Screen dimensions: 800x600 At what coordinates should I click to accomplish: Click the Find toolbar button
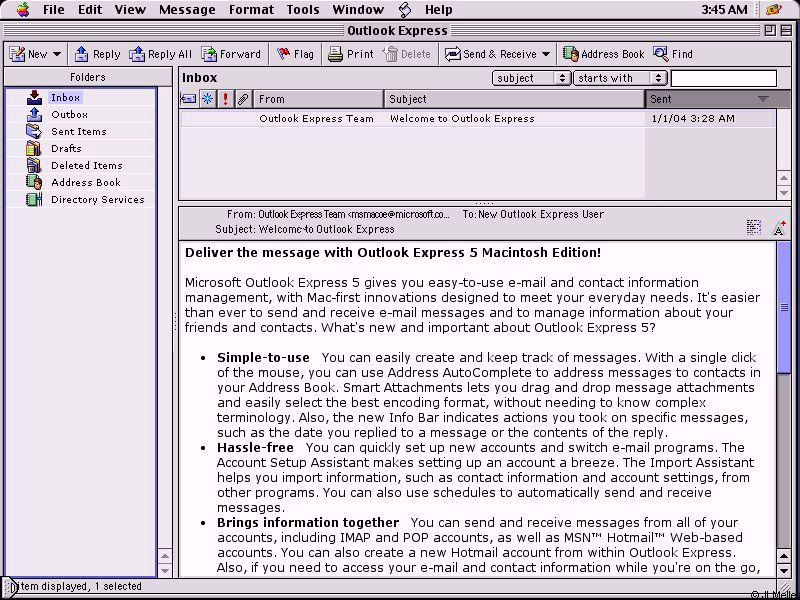coord(673,54)
